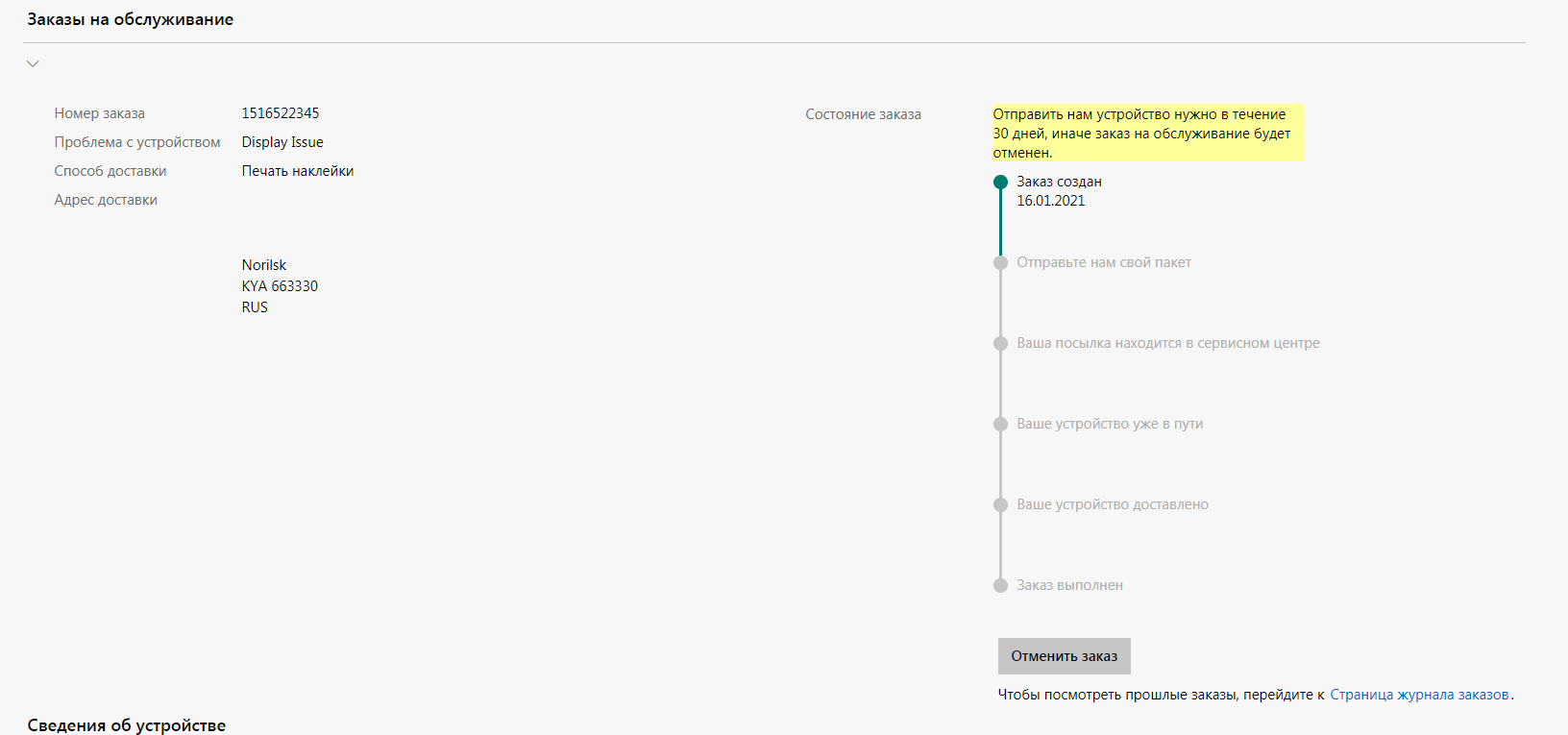1568x735 pixels.
Task: Click the Norilsk address line
Action: pyautogui.click(x=264, y=265)
